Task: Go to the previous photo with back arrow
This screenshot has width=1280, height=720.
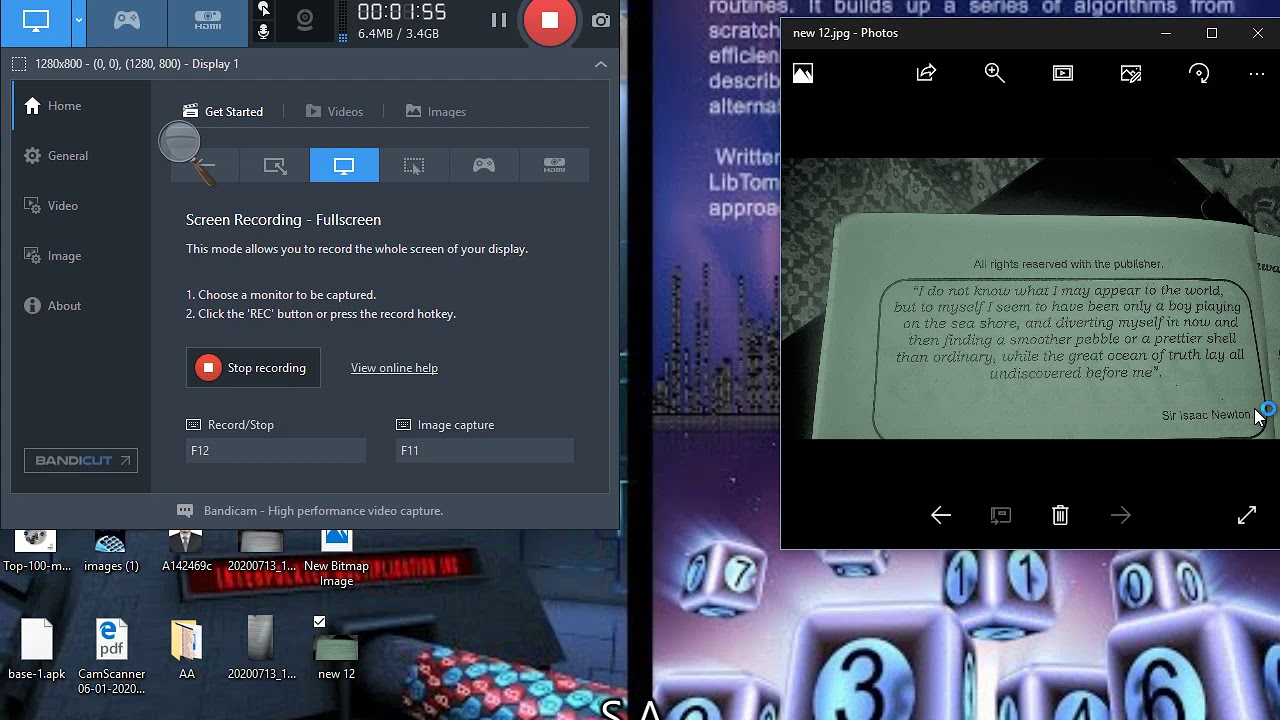Action: coord(940,515)
